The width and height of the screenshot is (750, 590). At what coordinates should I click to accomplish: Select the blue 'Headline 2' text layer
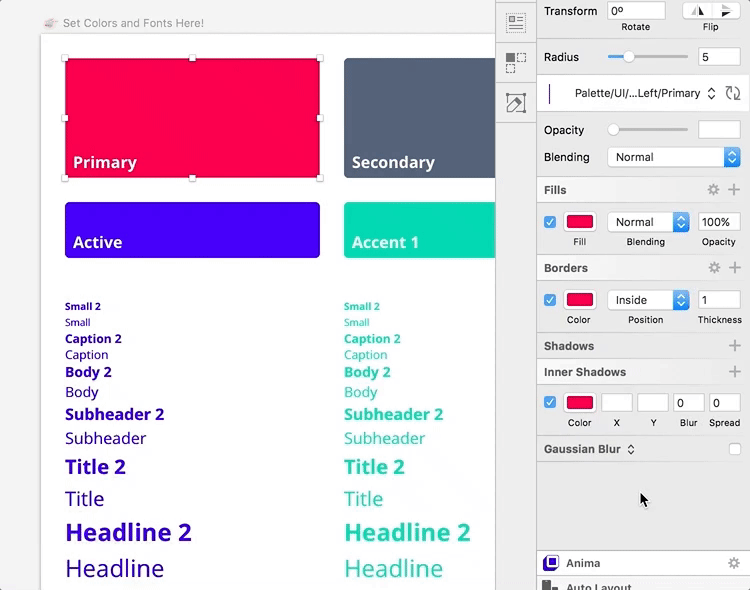[x=128, y=533]
